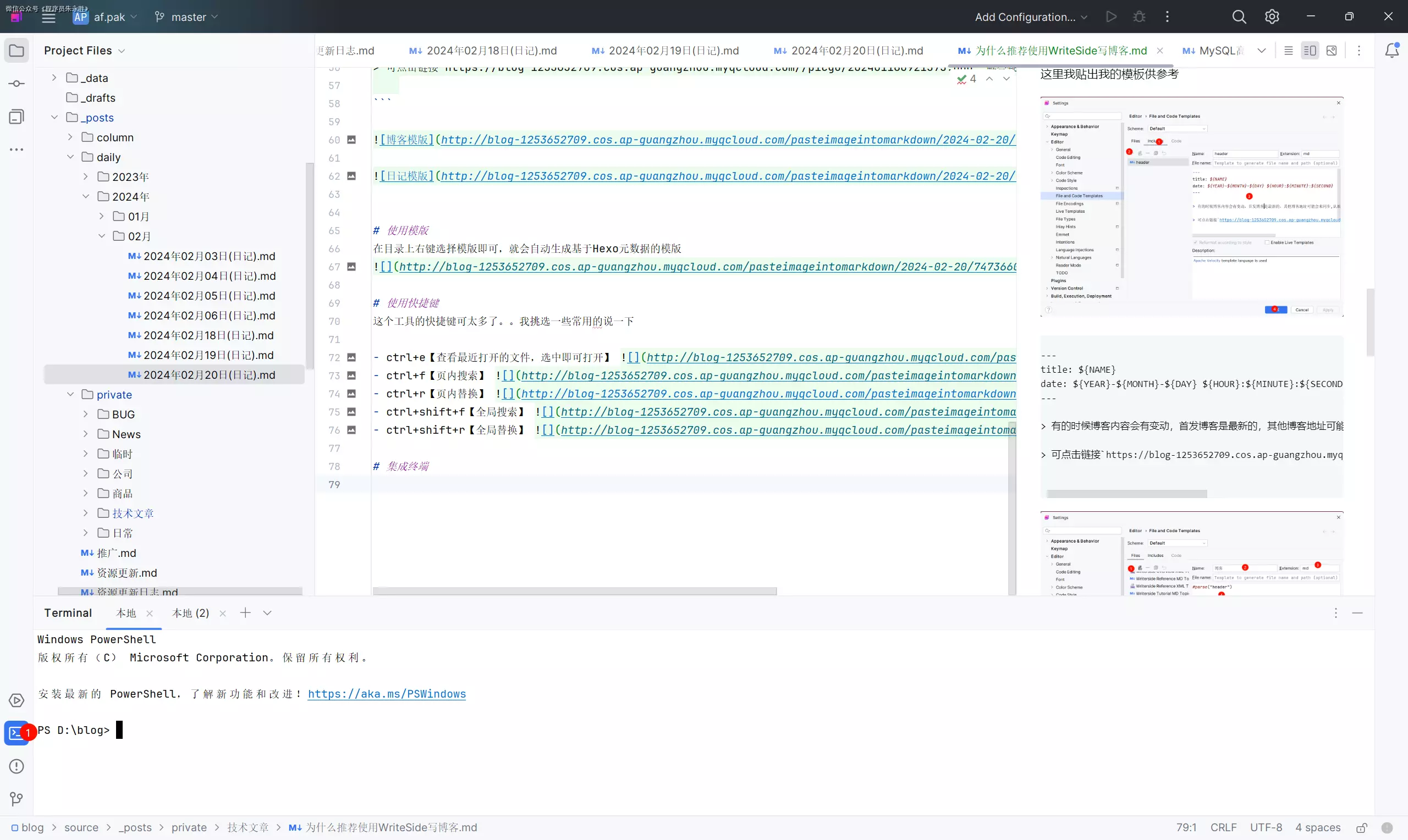Click the aka.ms/PSWindows link

(x=387, y=694)
